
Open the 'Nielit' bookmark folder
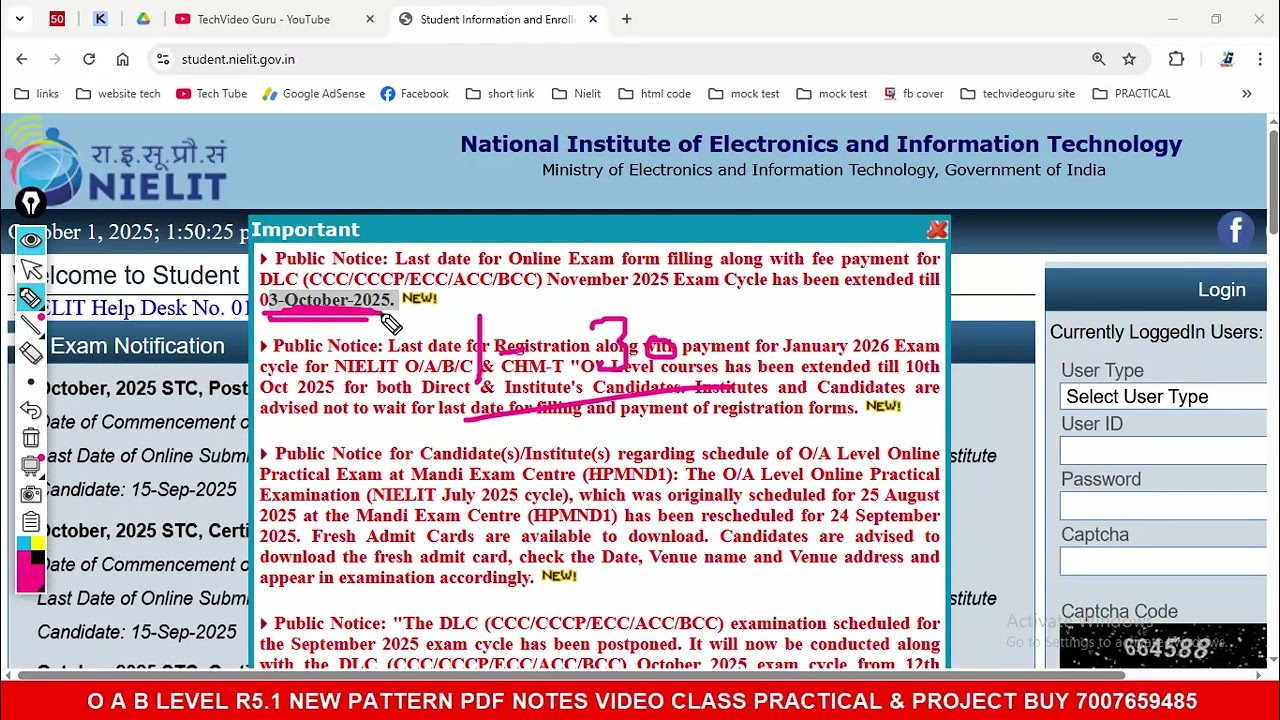pyautogui.click(x=576, y=93)
